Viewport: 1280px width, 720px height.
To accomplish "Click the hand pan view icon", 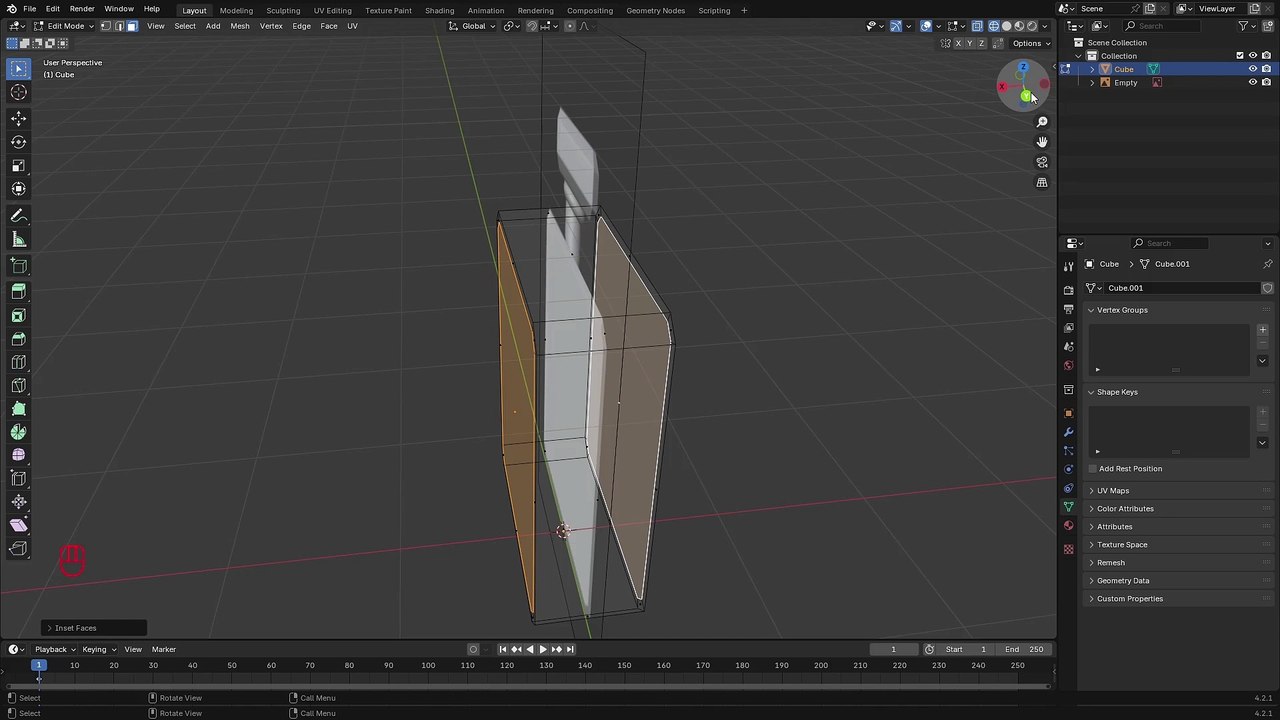I will pyautogui.click(x=1042, y=142).
